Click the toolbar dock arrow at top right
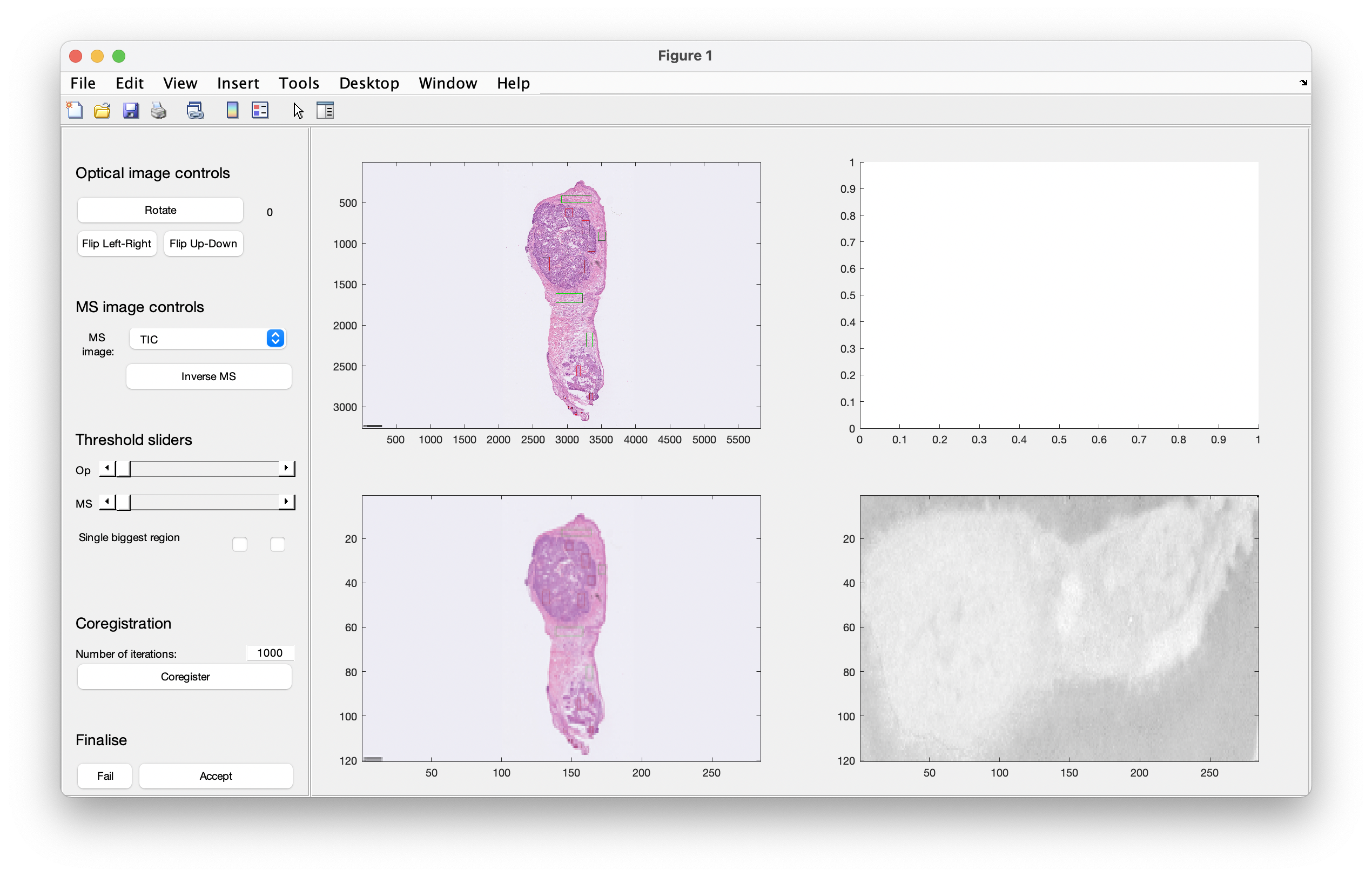The image size is (1372, 877). 1303,83
